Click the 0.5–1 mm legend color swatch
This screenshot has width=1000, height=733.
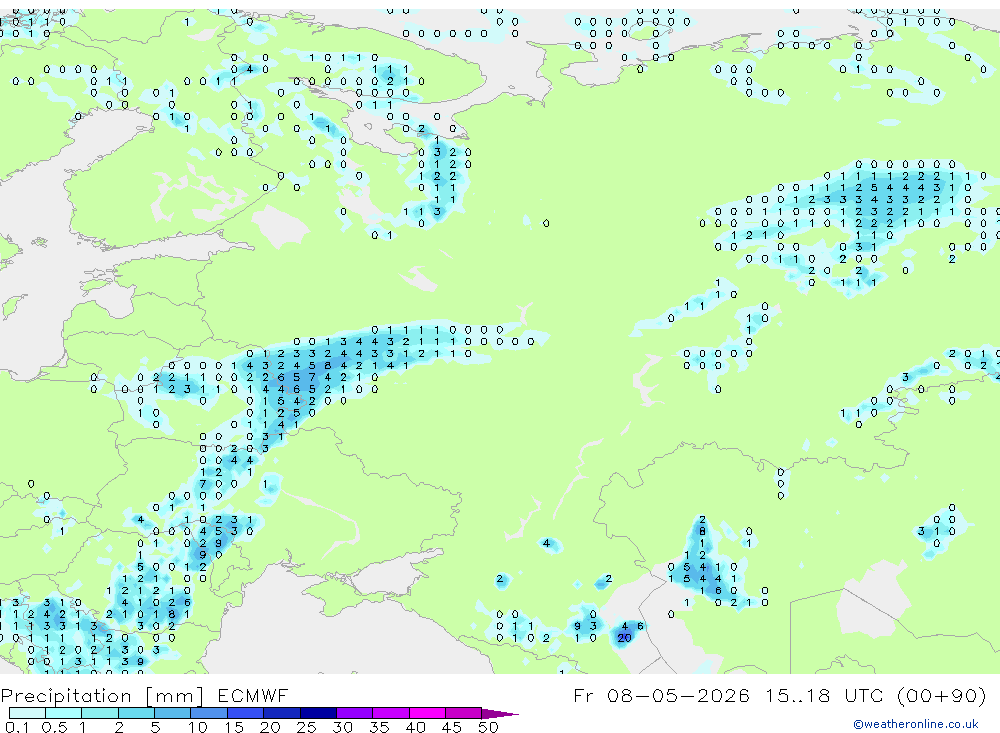[x=64, y=713]
